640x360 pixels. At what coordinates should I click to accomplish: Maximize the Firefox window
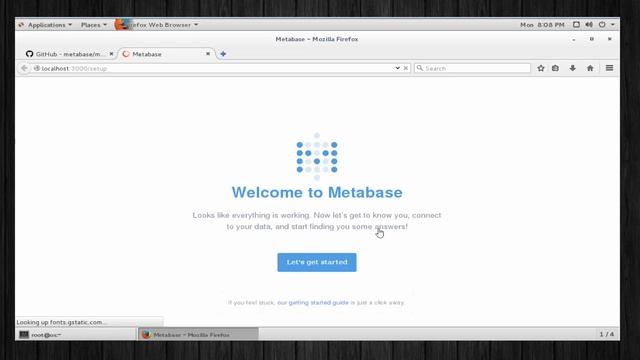(591, 39)
